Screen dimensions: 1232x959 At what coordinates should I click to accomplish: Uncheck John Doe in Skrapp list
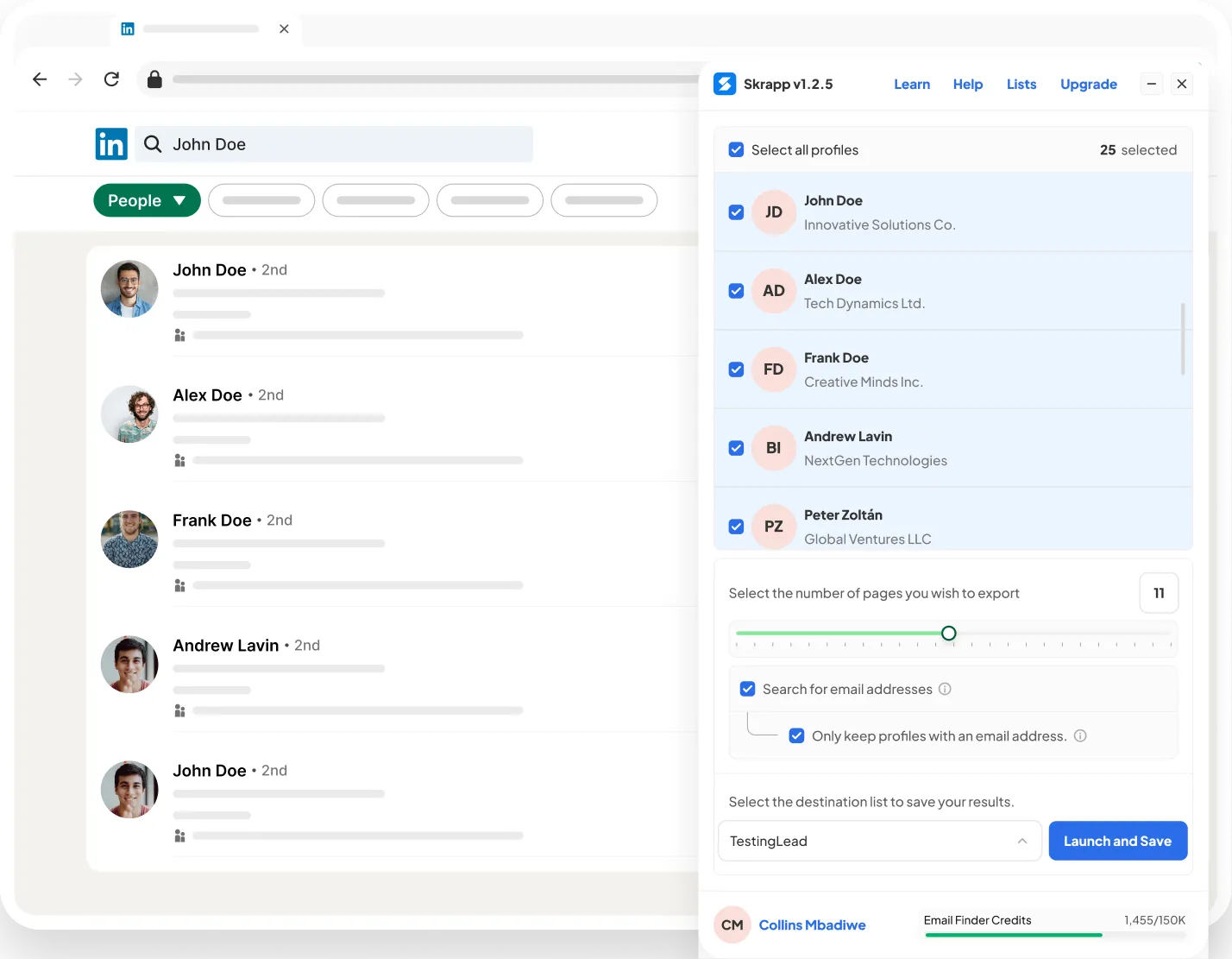click(x=736, y=212)
